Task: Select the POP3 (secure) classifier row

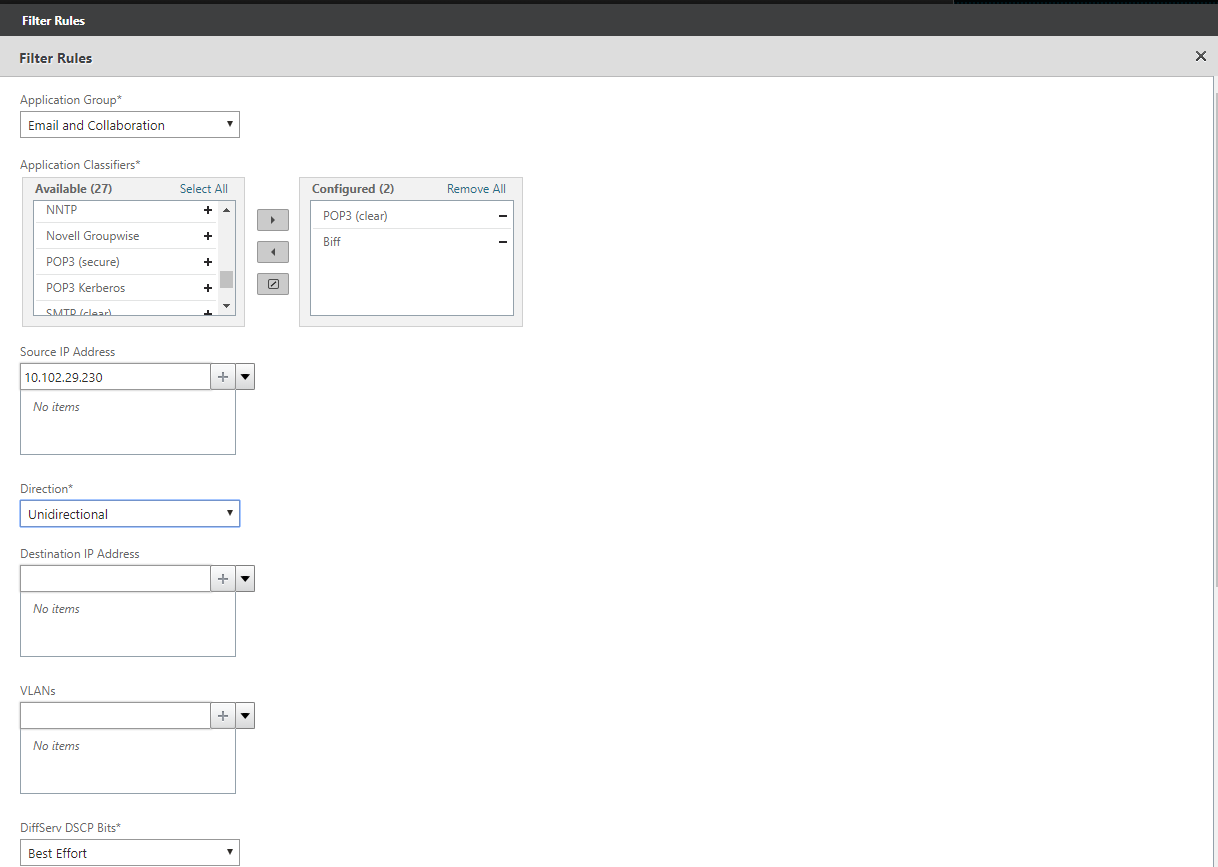Action: point(126,262)
